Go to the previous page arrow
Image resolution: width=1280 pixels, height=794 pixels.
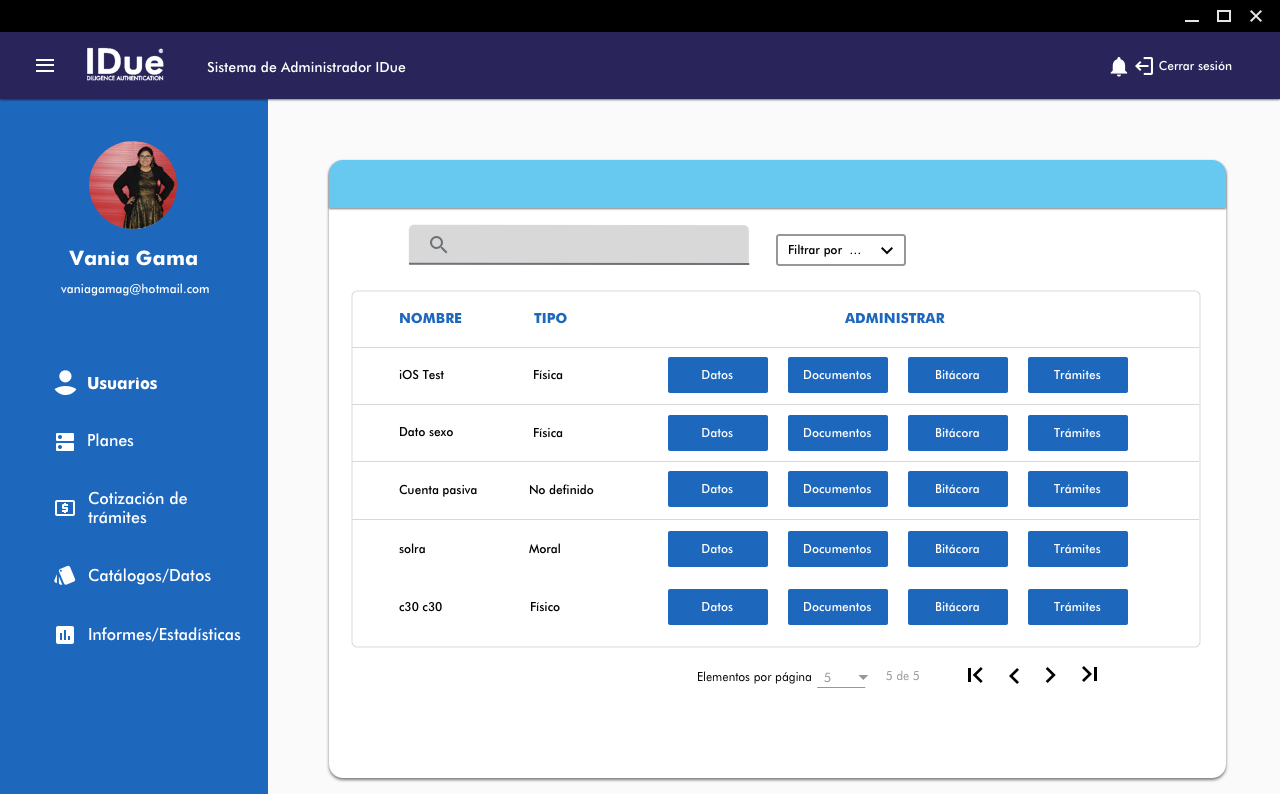[x=1014, y=676]
